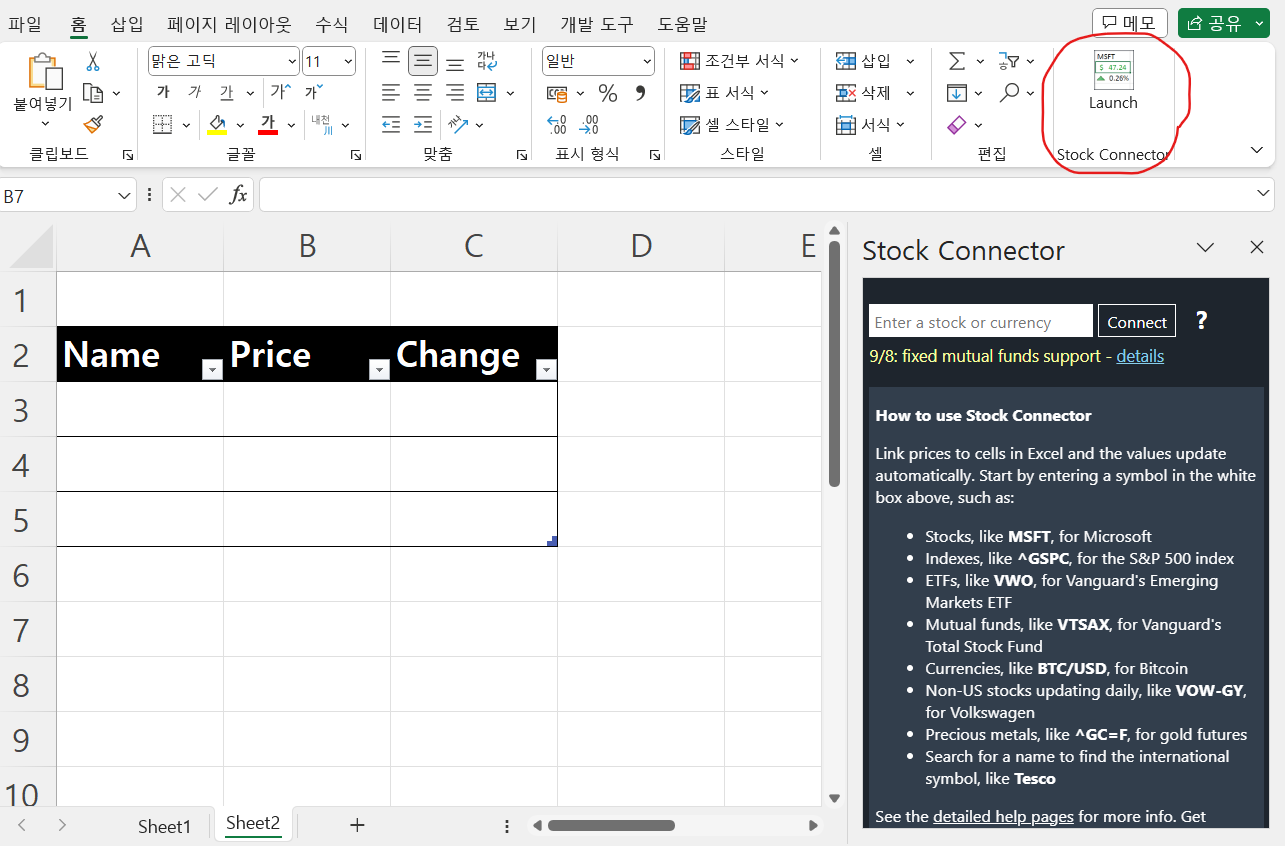
Task: Click Connect button in Stock Connector
Action: [x=1137, y=321]
